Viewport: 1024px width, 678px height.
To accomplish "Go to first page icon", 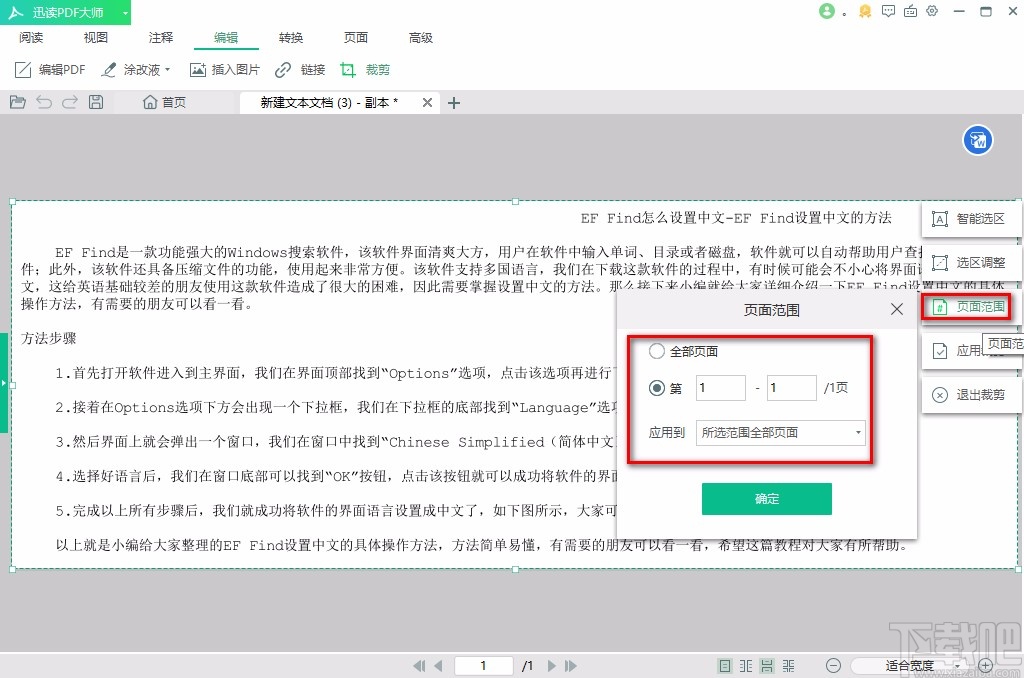I will point(419,666).
